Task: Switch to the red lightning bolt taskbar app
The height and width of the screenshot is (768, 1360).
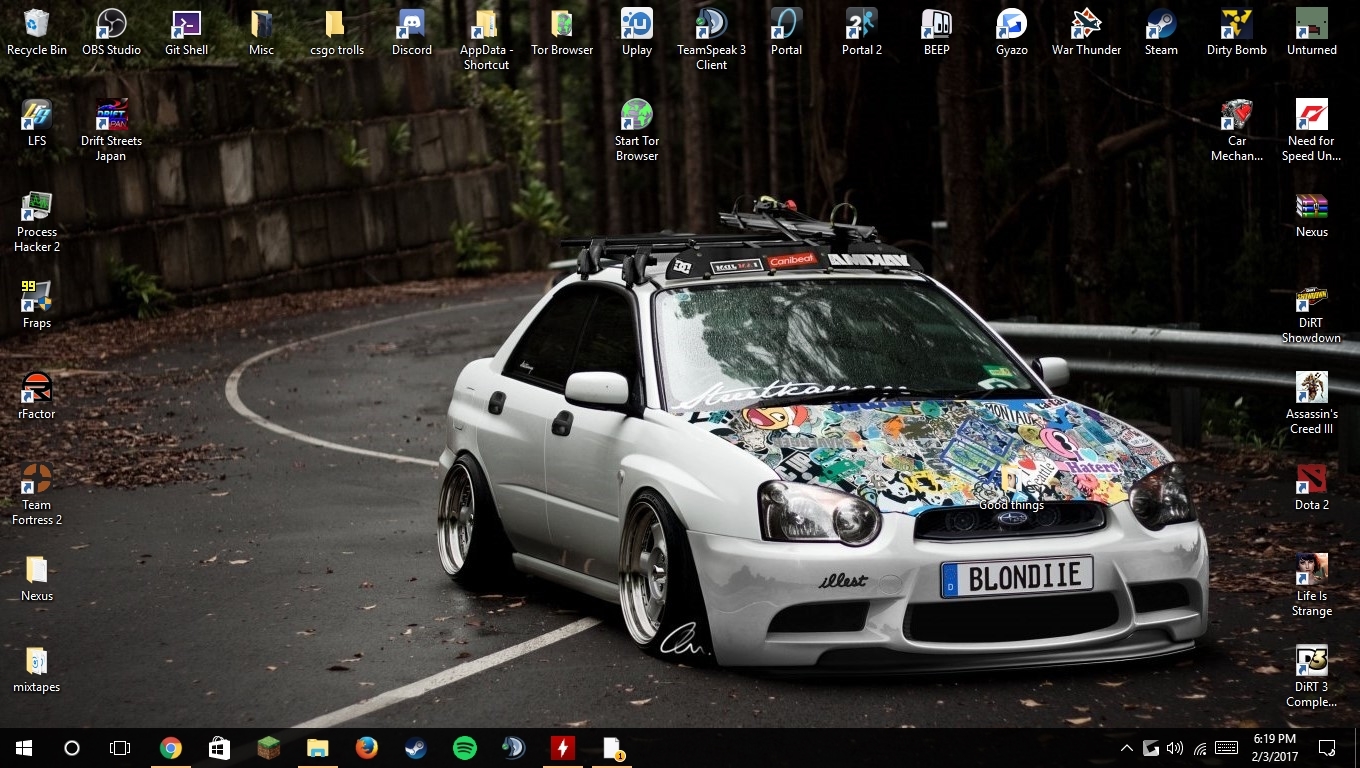Action: tap(563, 748)
